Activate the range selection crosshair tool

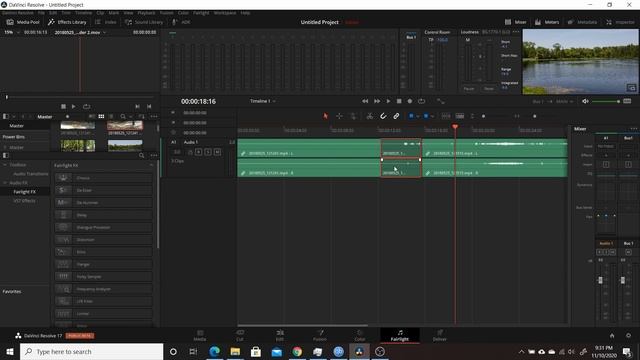pyautogui.click(x=339, y=116)
